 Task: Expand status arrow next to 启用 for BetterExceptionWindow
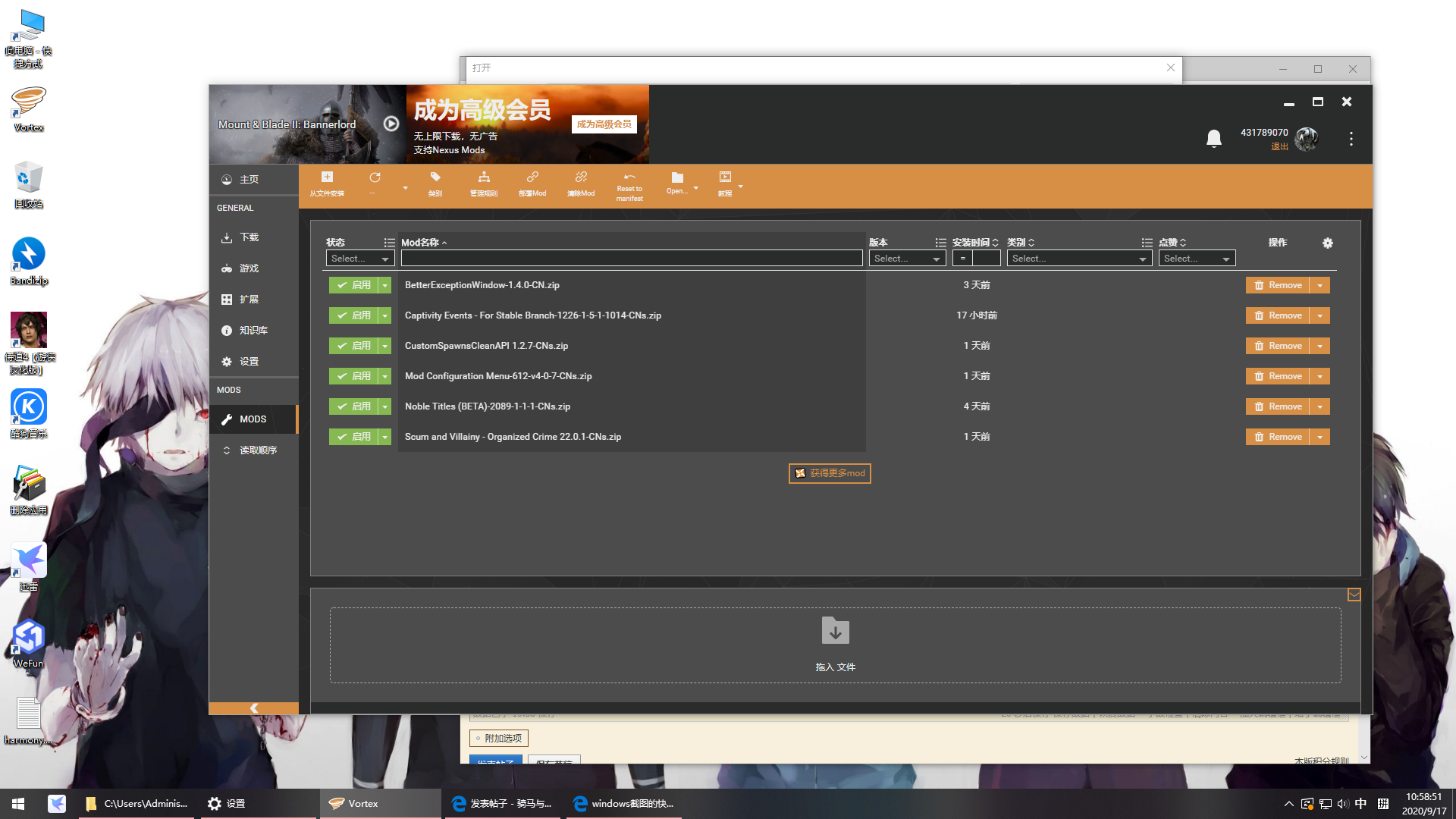[385, 285]
